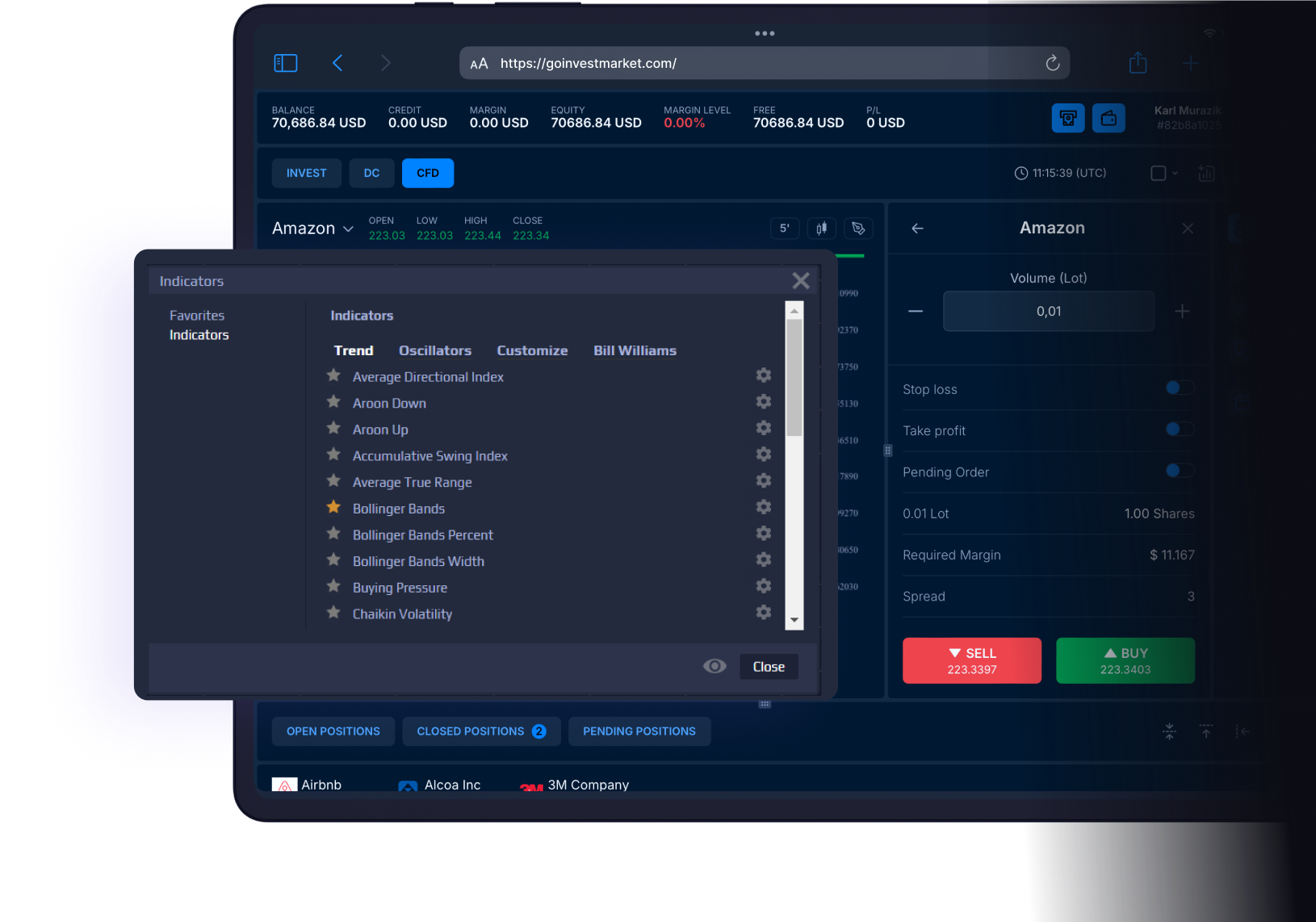Favorite the Chaikin Volatility star
This screenshot has height=922, width=1316.
(333, 612)
